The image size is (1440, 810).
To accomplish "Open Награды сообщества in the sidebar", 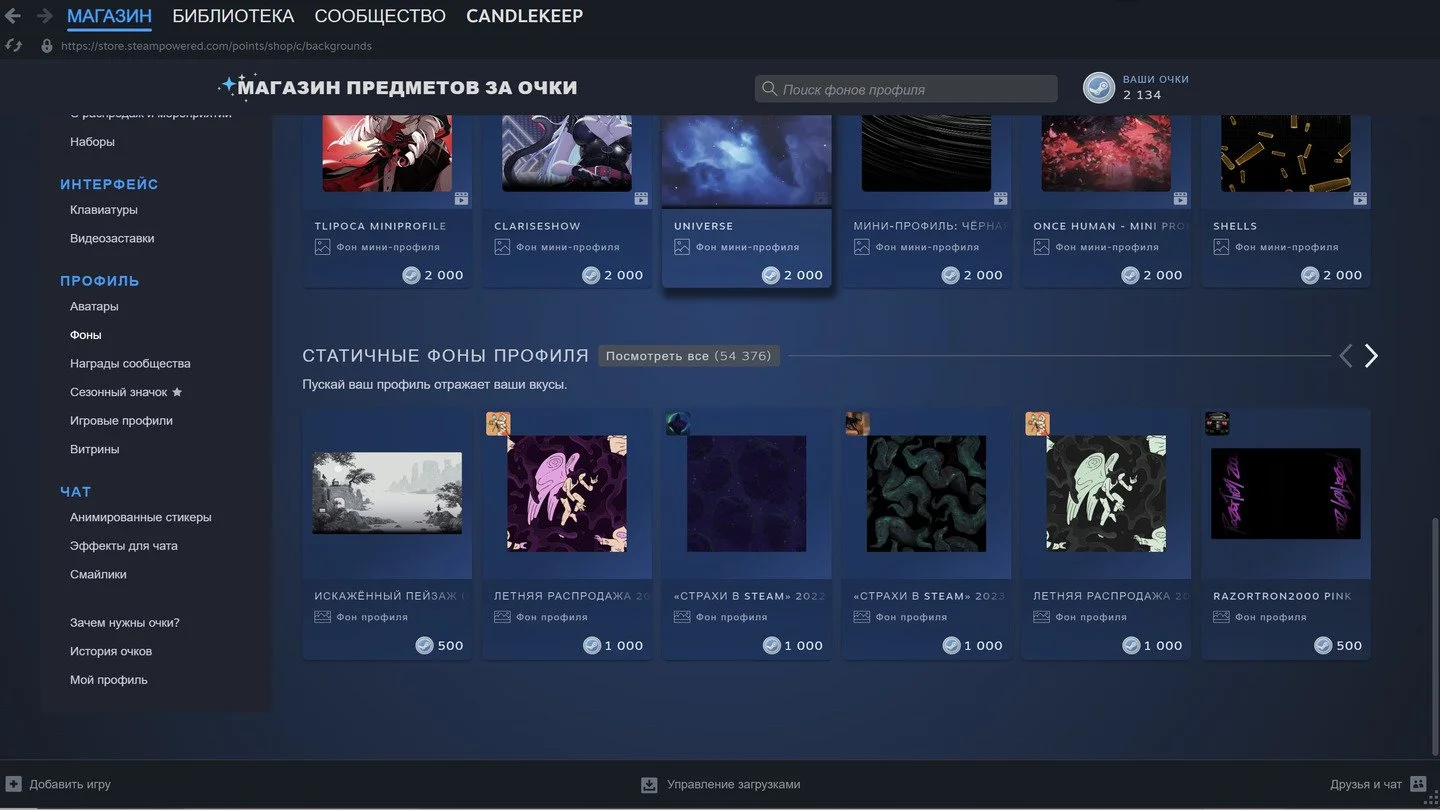I will click(130, 363).
